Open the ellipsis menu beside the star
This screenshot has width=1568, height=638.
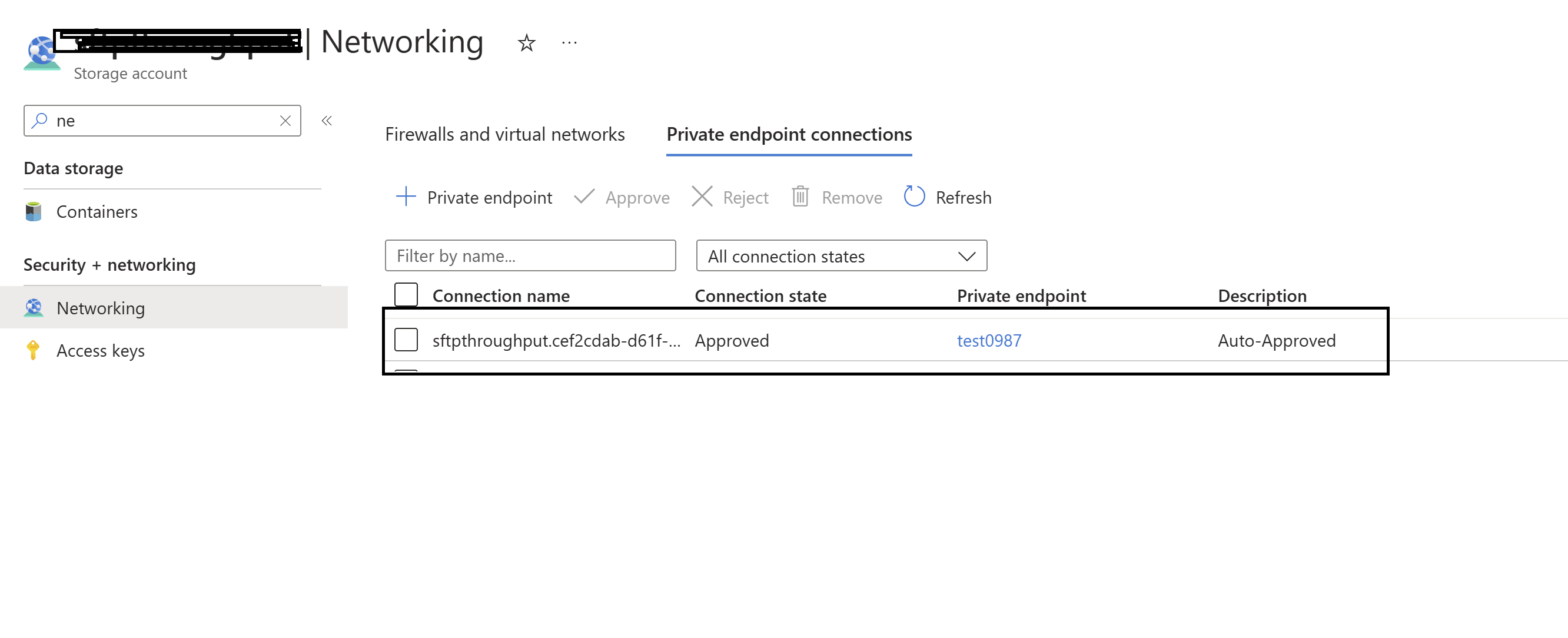[x=569, y=42]
